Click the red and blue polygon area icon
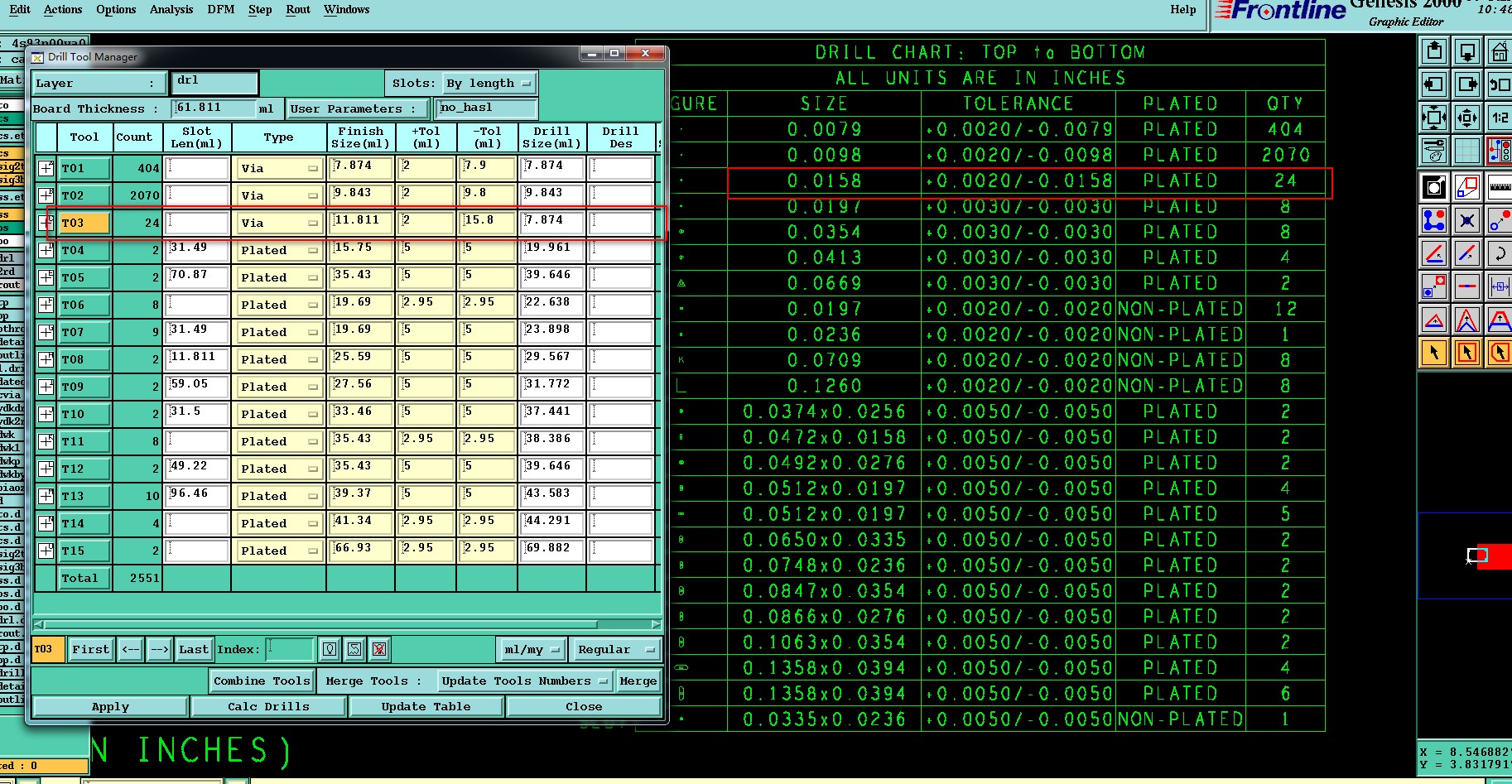Screen dimensions: 1512x784 tap(1466, 188)
